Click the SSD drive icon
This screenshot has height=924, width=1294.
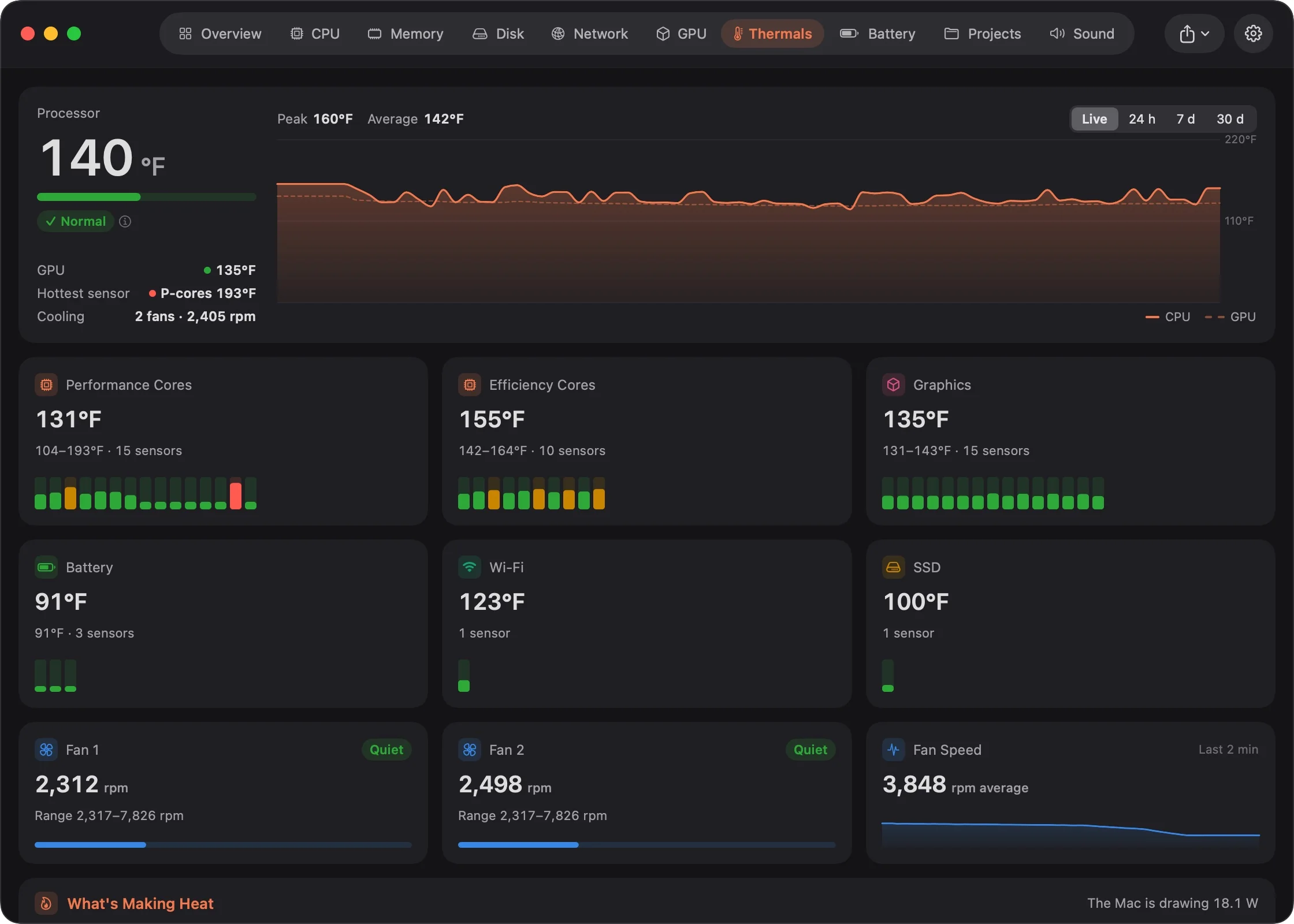pos(893,567)
